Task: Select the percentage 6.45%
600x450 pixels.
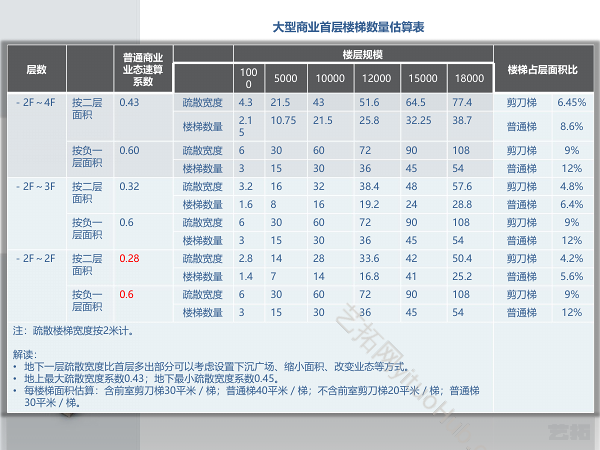Action: (571, 103)
